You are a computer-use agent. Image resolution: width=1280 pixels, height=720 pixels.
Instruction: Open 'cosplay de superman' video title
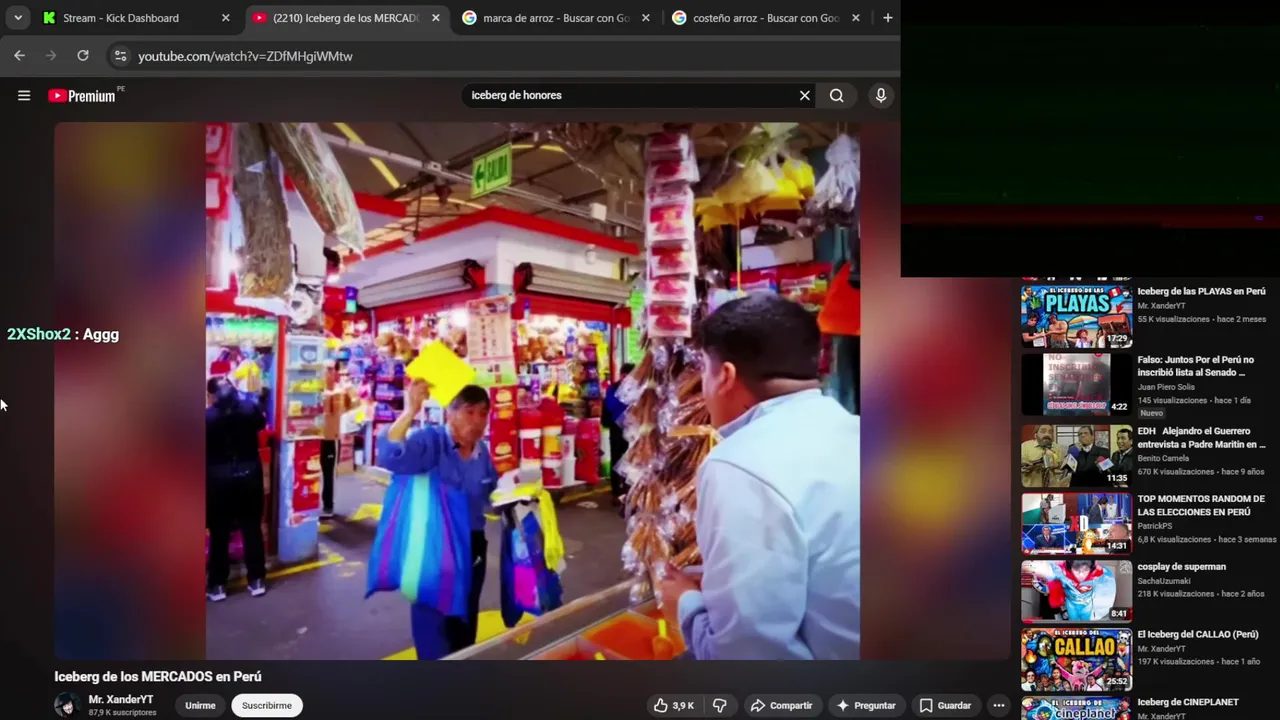pos(1181,566)
